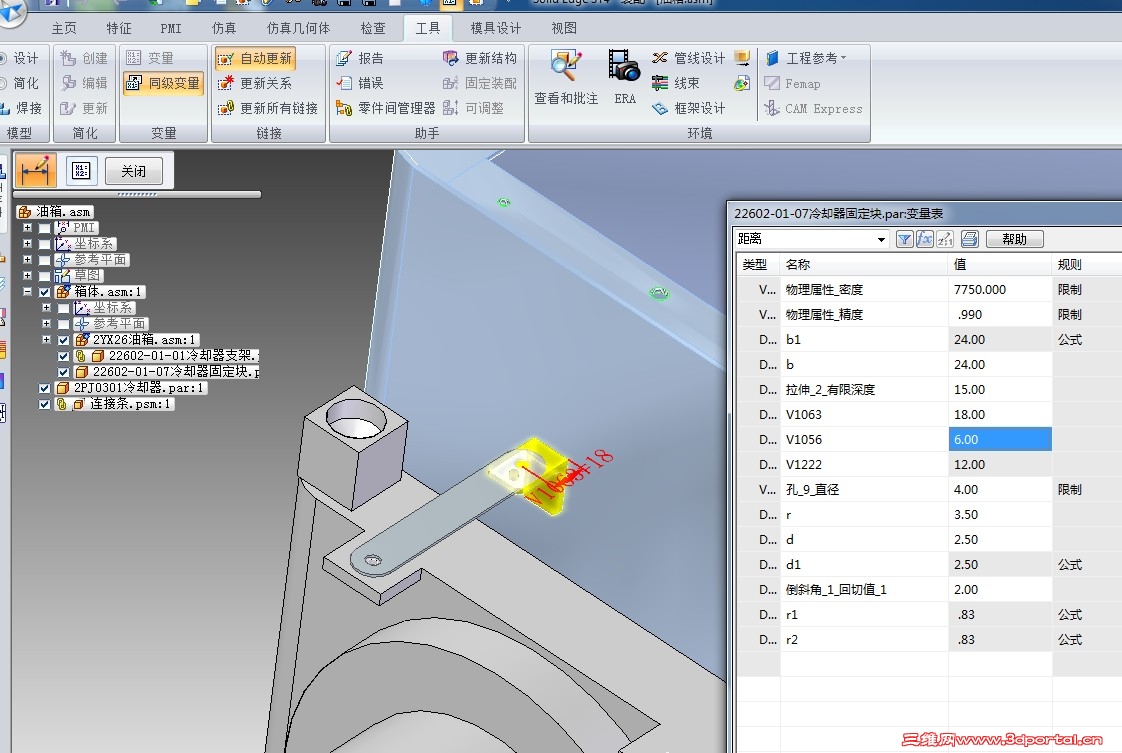
Task: Click the 帮助 button in 变量表
Action: click(1014, 239)
